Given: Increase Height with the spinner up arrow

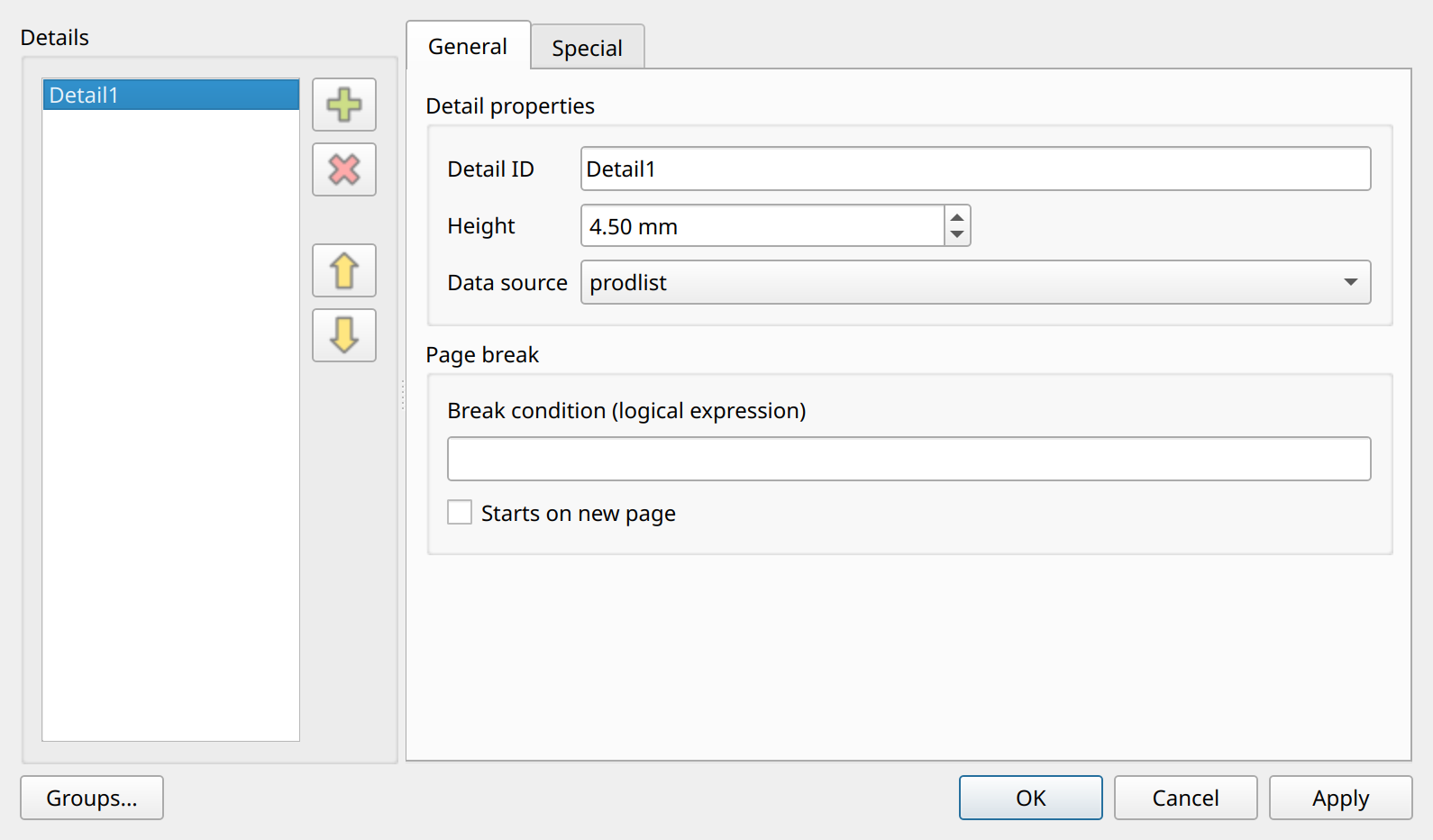Looking at the screenshot, I should click(x=957, y=216).
